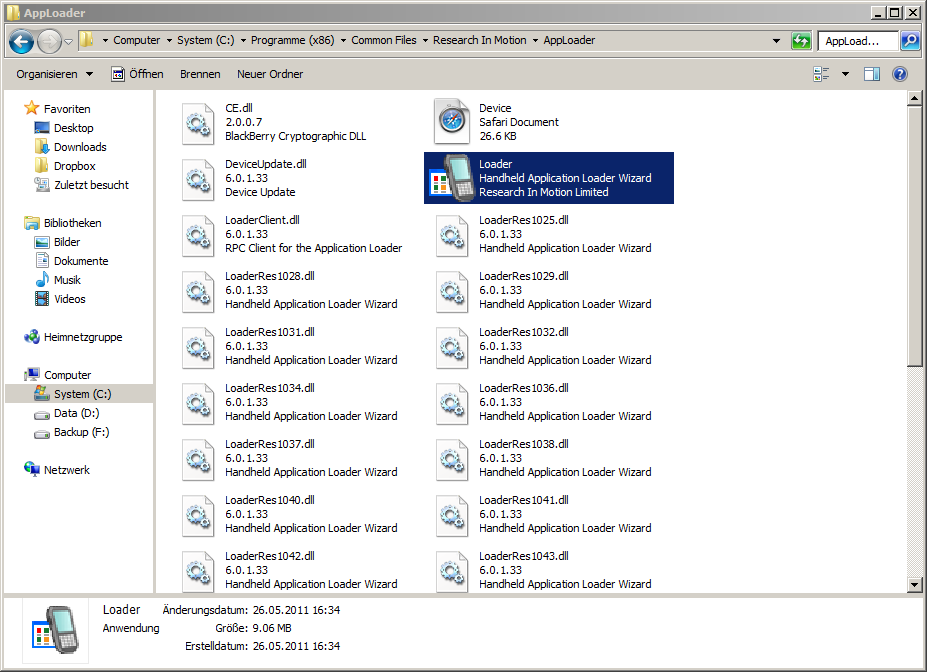Select the LoaderRes1029.dll file icon
This screenshot has width=927, height=672.
(452, 291)
